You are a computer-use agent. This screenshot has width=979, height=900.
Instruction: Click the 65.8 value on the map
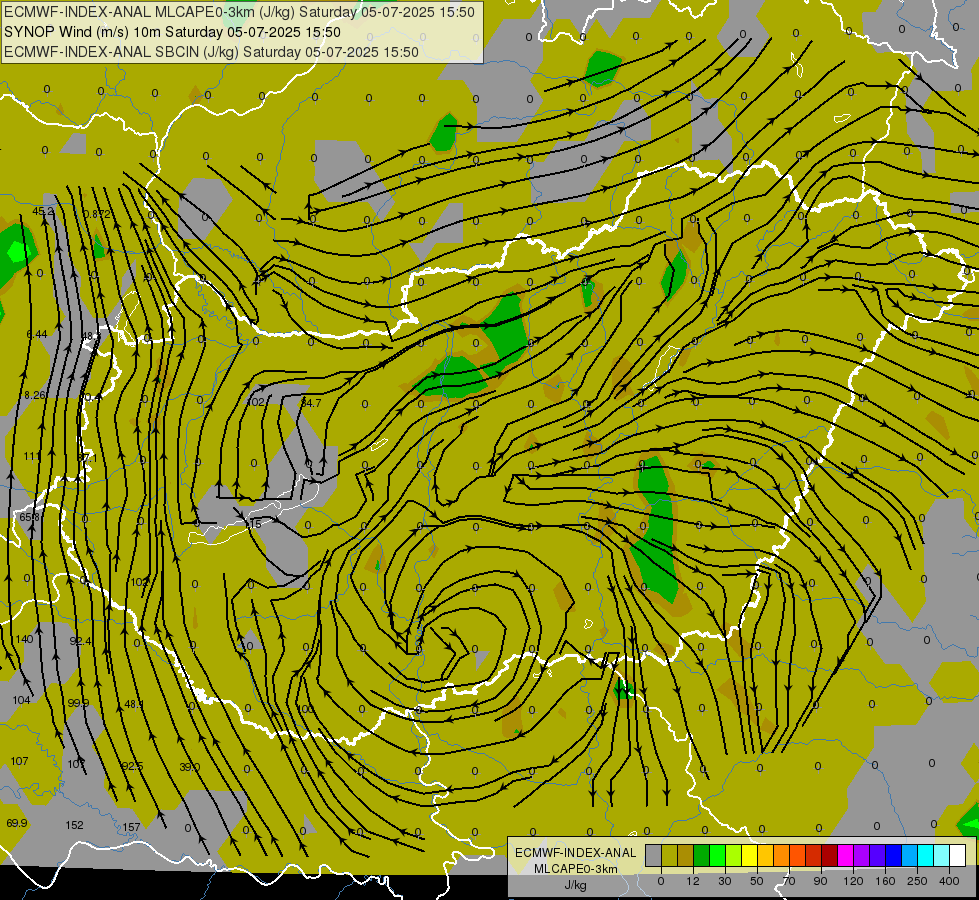(29, 517)
